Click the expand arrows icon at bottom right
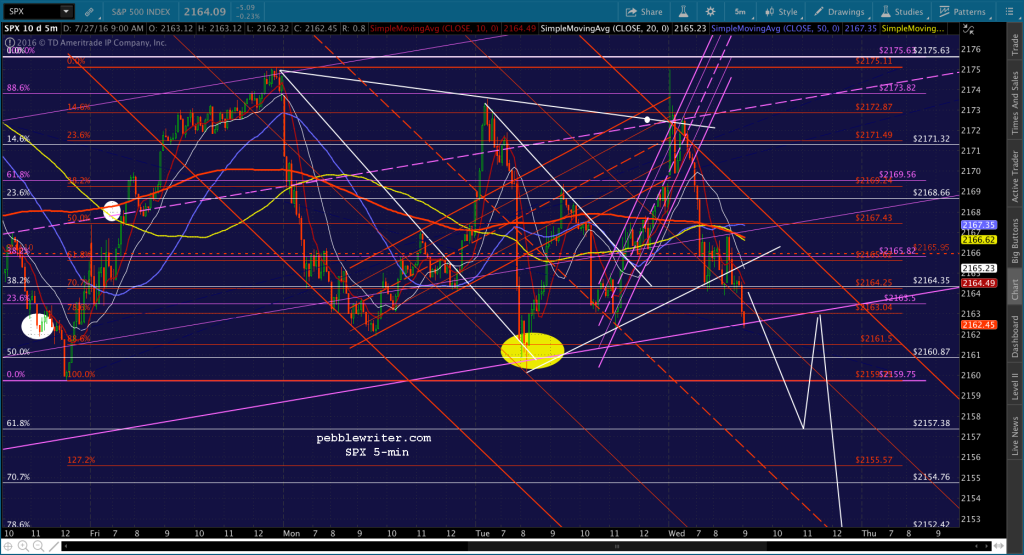This screenshot has width=1024, height=555. point(1000,547)
